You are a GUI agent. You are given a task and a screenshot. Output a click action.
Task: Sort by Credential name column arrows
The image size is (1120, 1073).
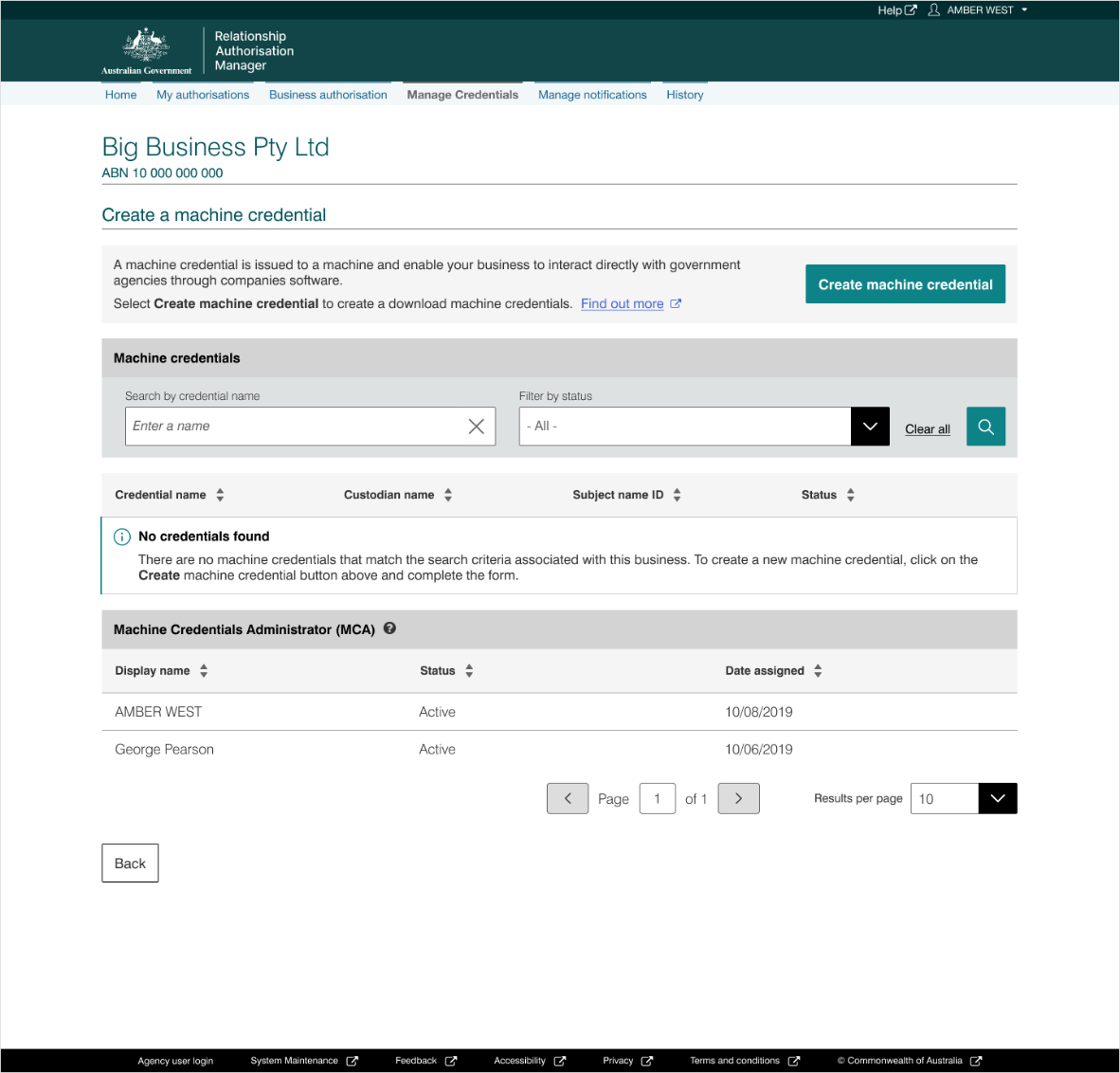point(220,495)
